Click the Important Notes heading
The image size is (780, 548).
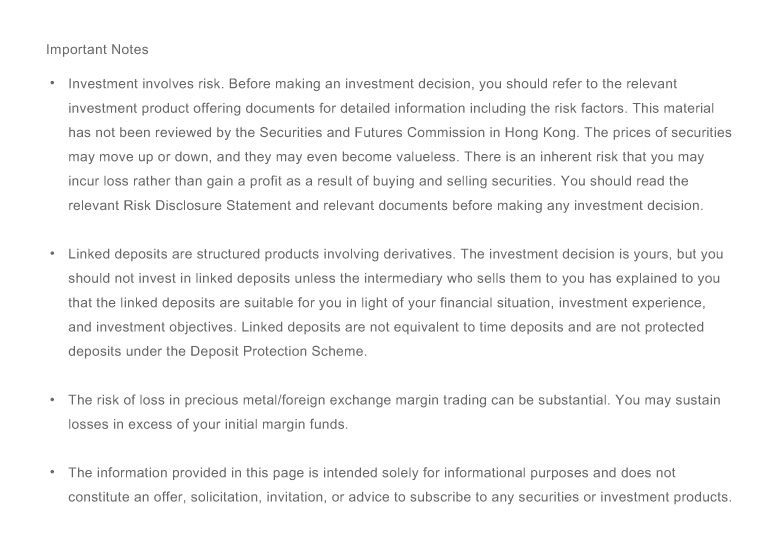(97, 50)
